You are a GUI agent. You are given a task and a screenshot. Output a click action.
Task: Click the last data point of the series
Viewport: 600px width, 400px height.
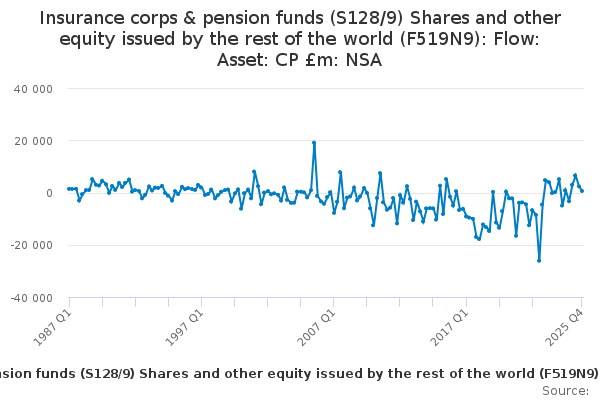(x=582, y=190)
